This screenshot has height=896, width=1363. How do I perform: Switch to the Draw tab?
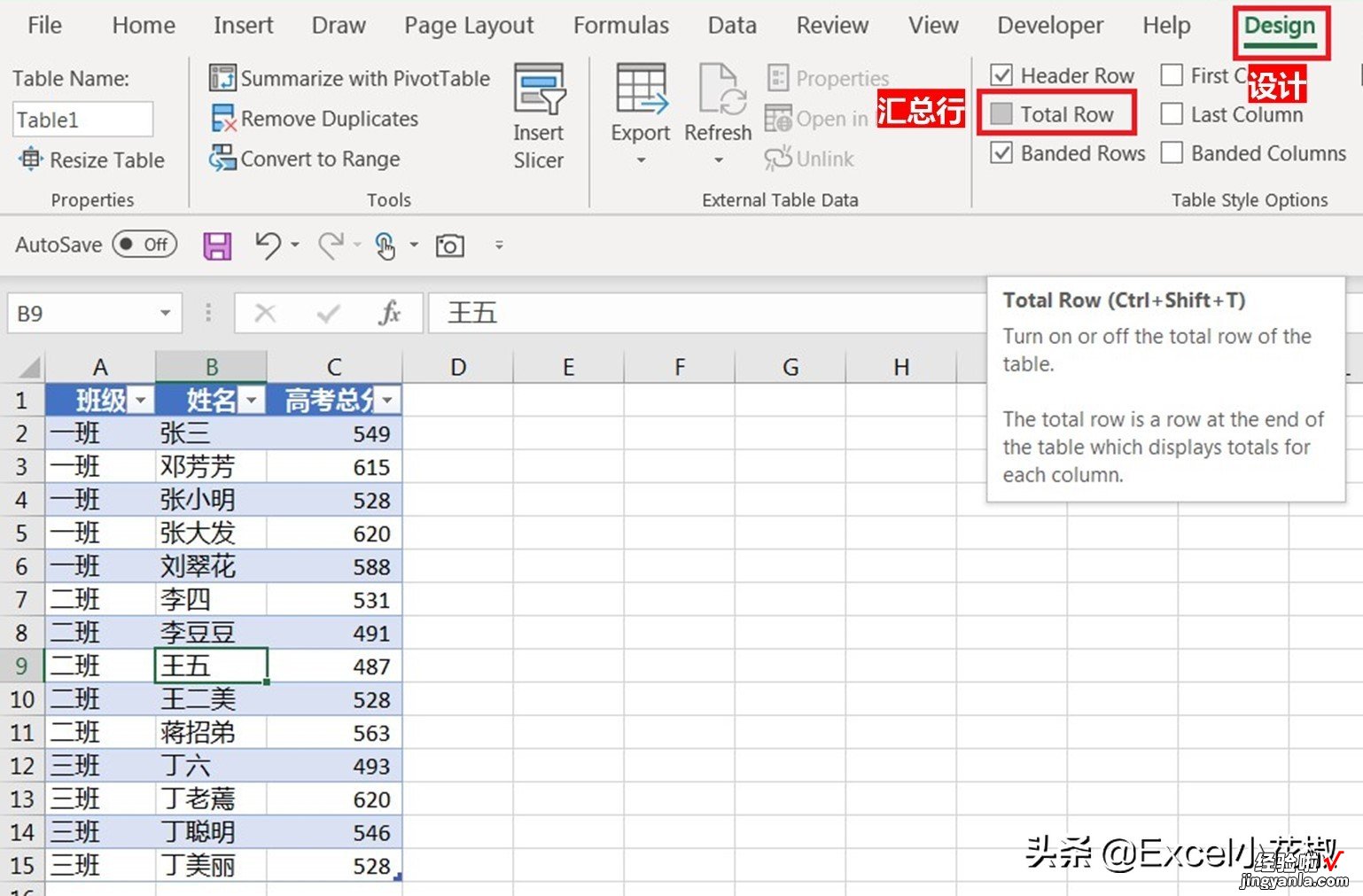[339, 25]
